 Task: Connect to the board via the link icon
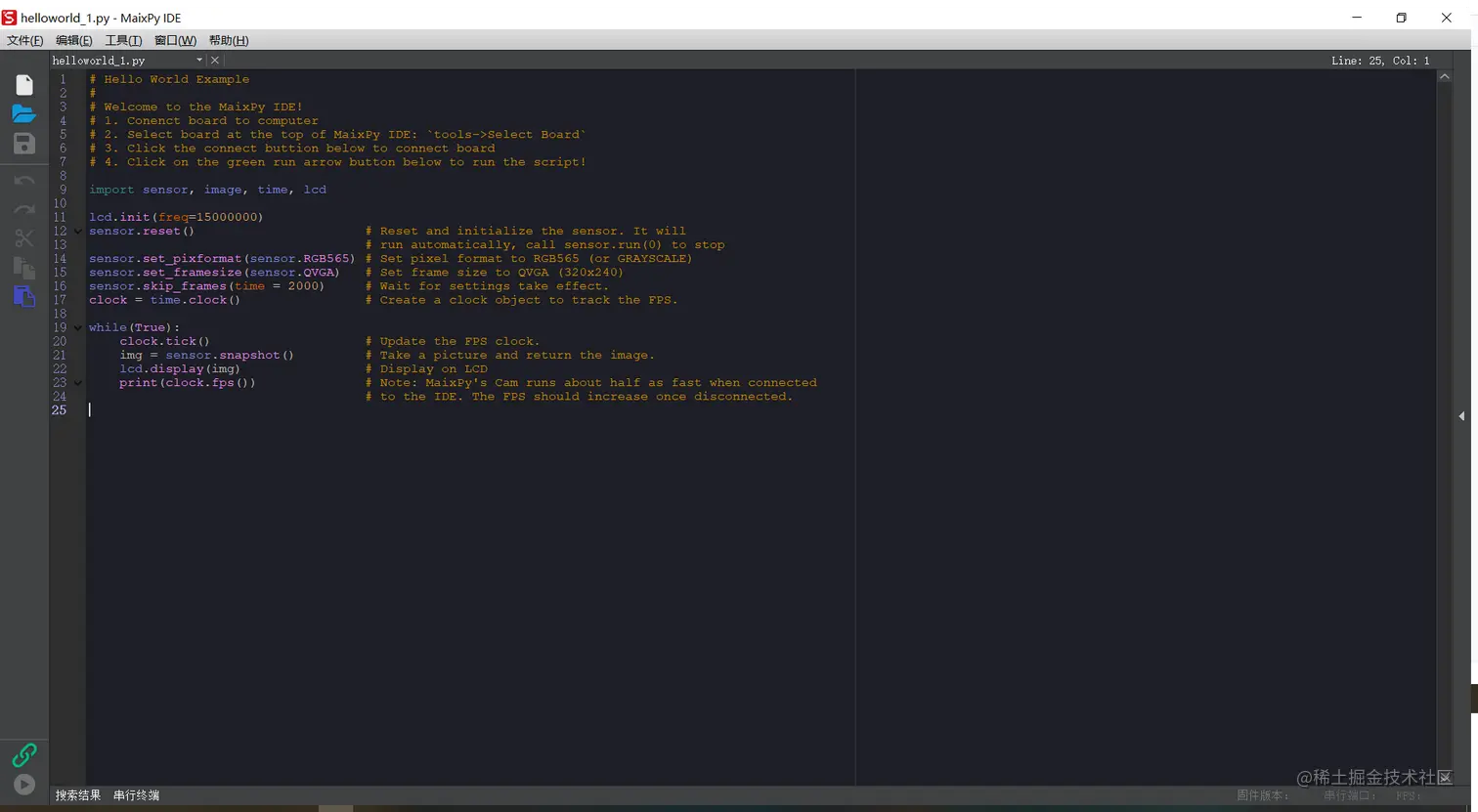[x=24, y=754]
